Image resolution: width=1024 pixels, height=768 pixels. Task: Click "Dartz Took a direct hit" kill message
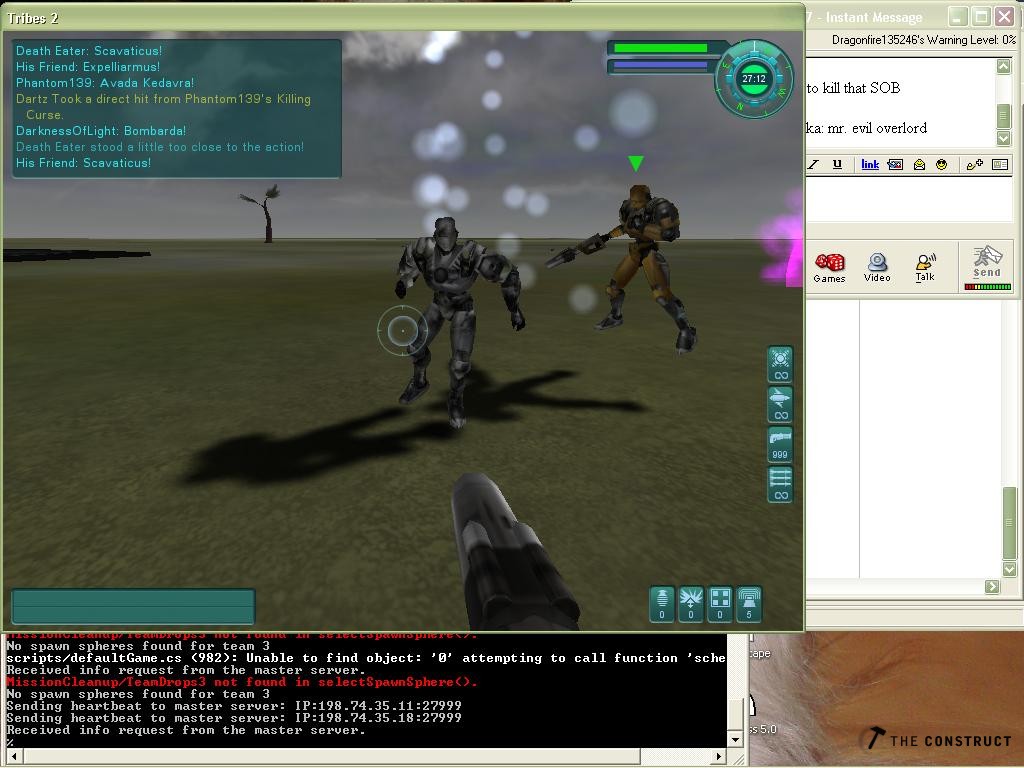[163, 106]
